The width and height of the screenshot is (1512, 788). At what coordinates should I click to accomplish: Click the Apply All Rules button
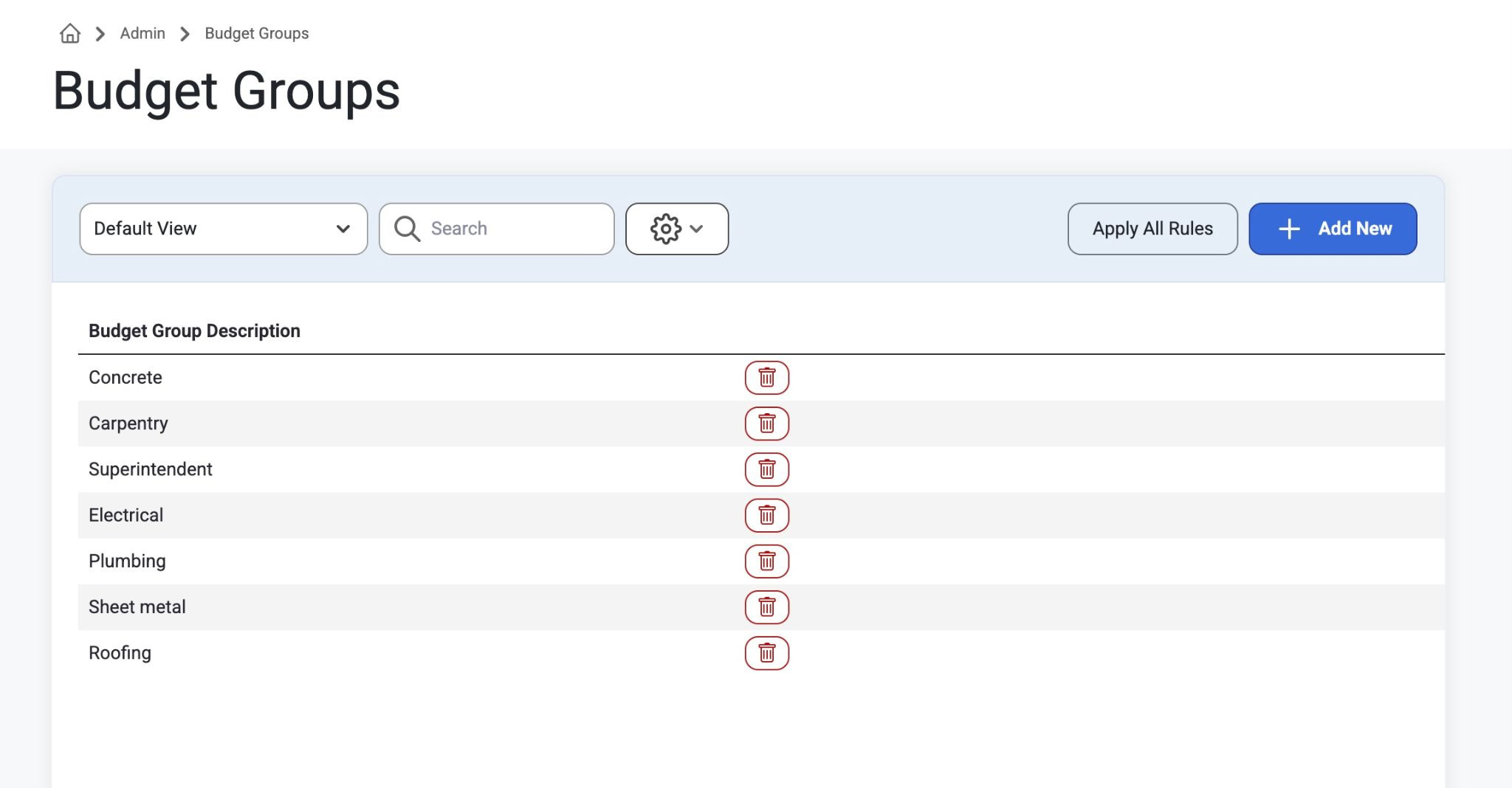(1152, 229)
